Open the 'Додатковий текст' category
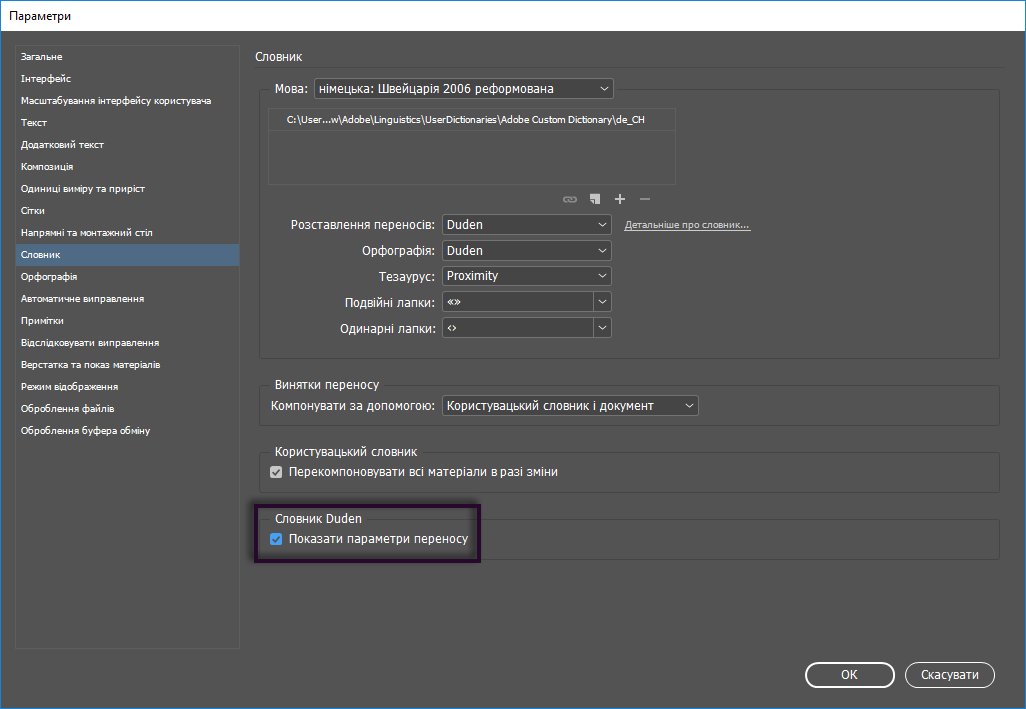The image size is (1026, 709). (128, 145)
